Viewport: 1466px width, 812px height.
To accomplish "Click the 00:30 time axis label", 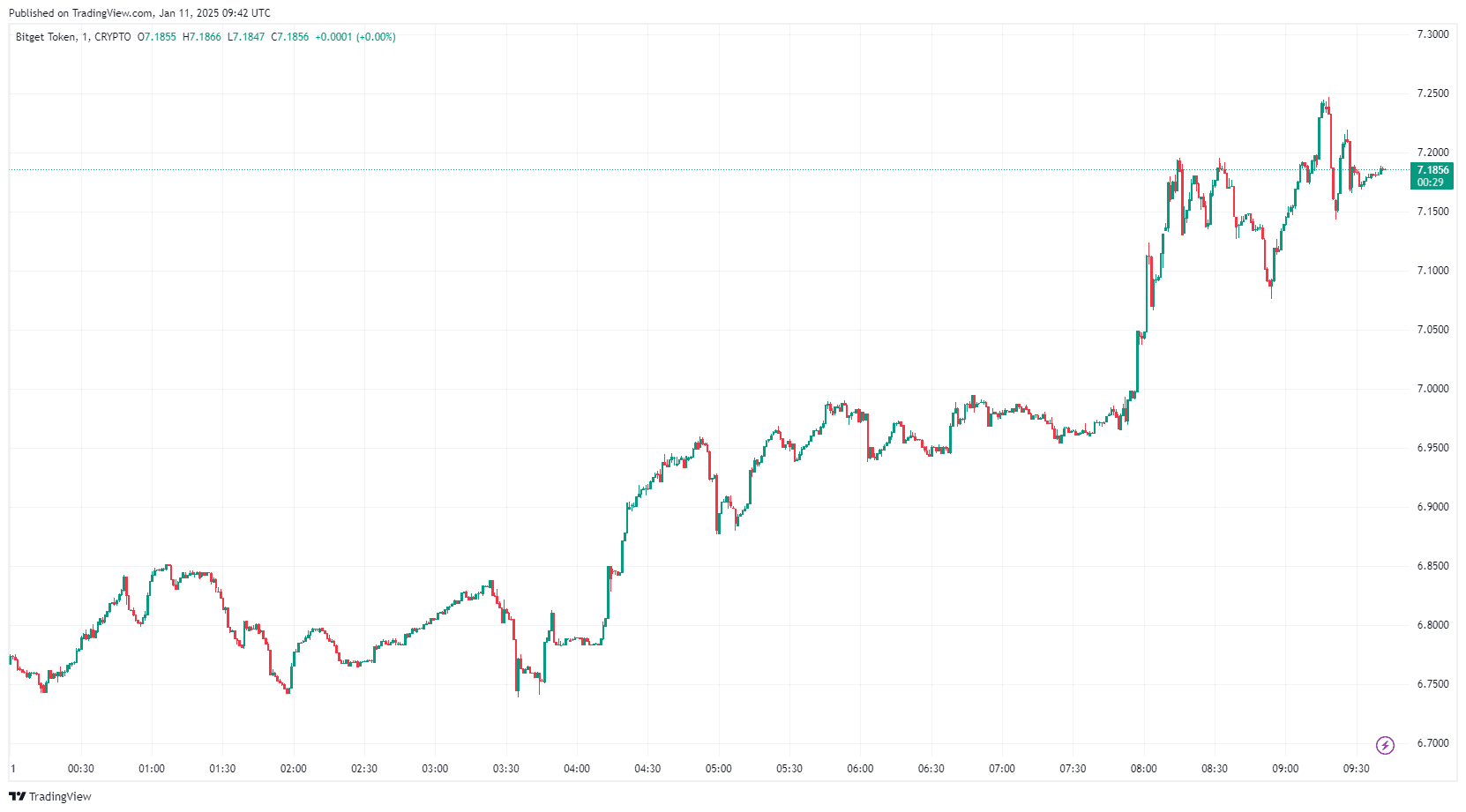I will pos(80,769).
